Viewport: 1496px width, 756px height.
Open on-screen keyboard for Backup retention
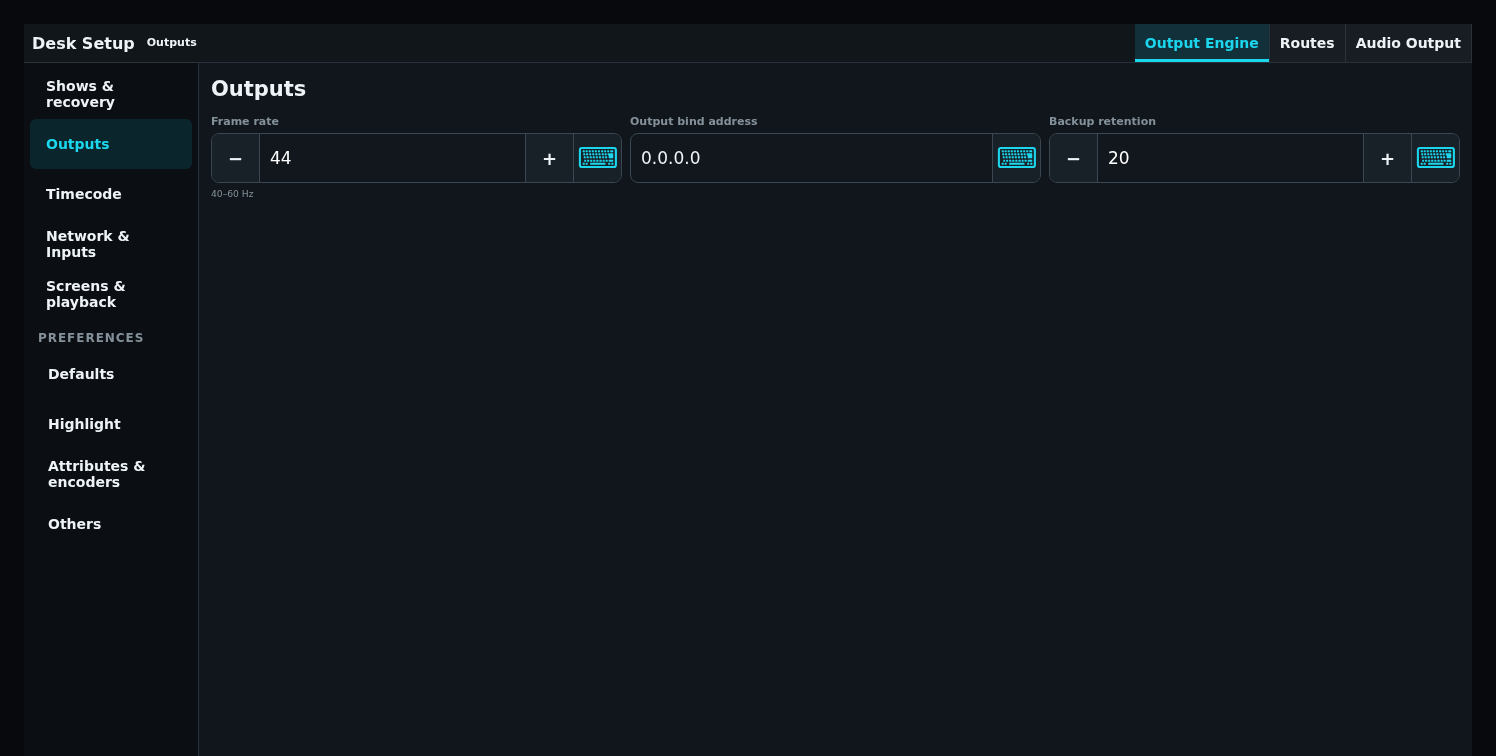[x=1436, y=158]
